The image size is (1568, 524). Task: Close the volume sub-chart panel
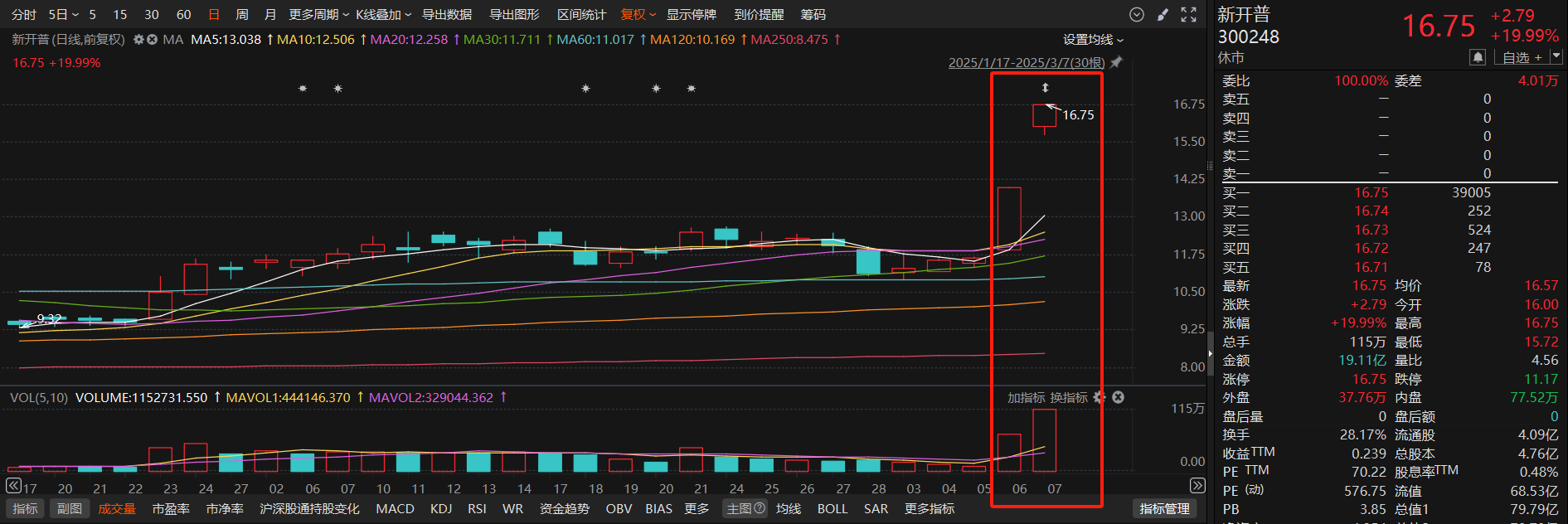(1118, 398)
